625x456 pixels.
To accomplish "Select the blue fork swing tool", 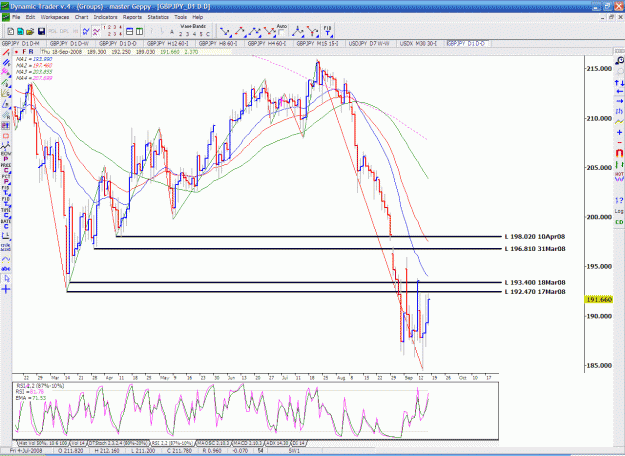I will click(x=297, y=31).
